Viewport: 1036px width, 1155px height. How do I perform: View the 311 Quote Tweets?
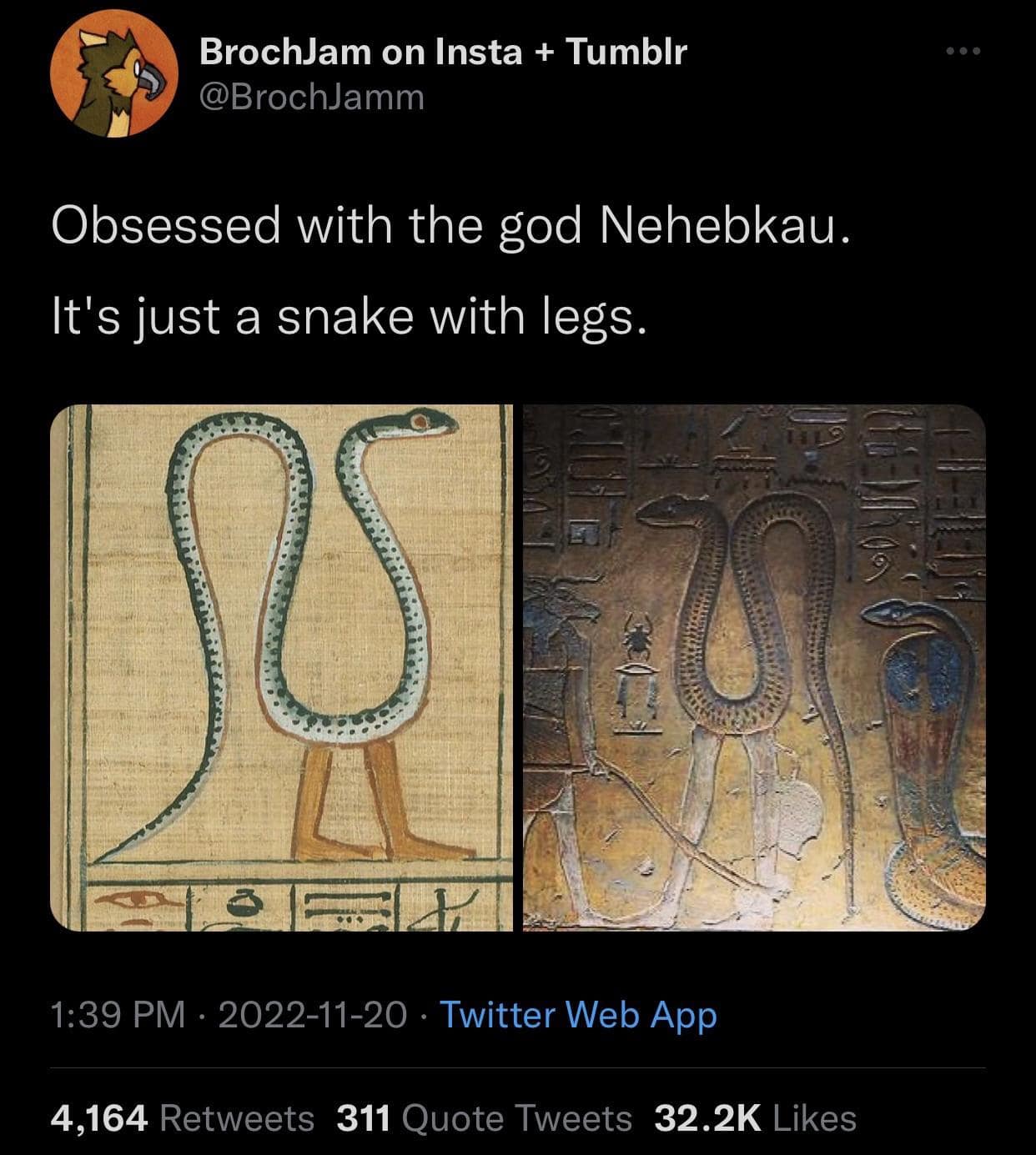[x=484, y=1118]
